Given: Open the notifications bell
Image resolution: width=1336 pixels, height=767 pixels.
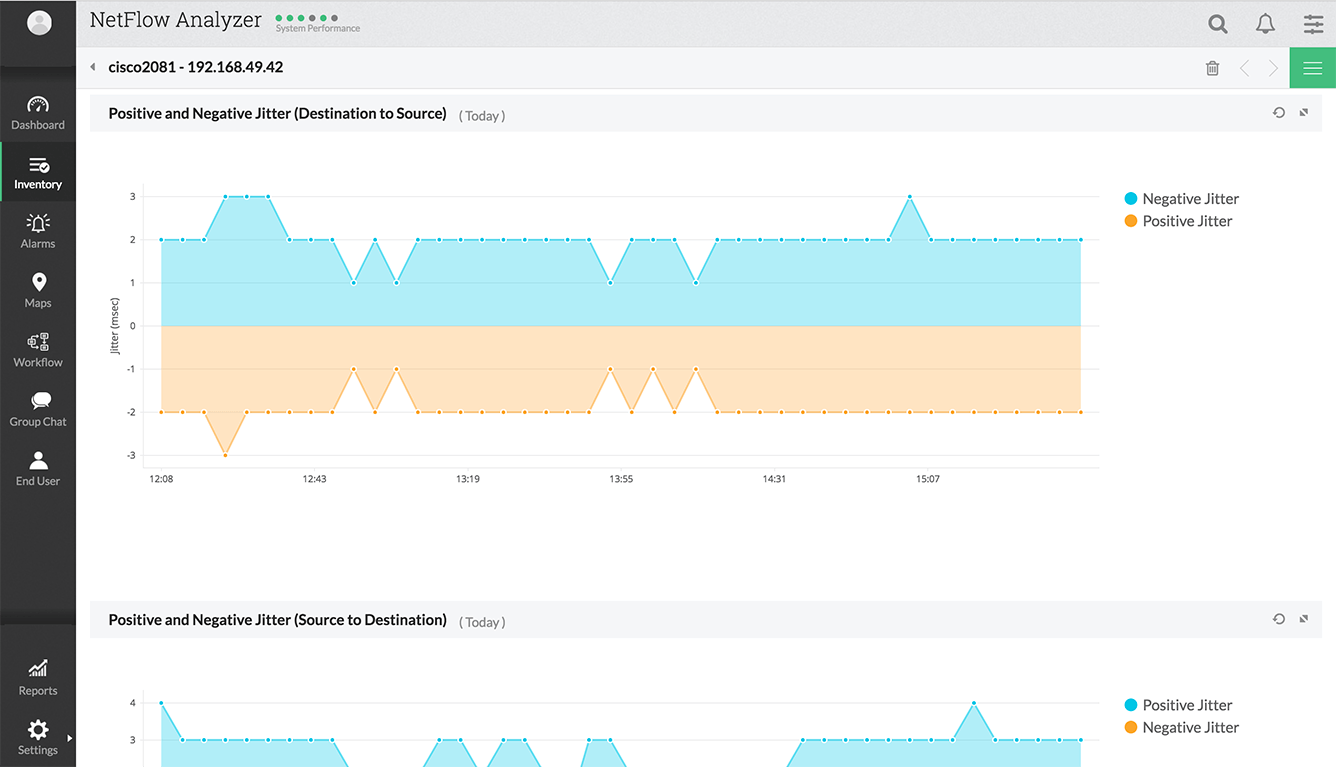Looking at the screenshot, I should point(1265,24).
